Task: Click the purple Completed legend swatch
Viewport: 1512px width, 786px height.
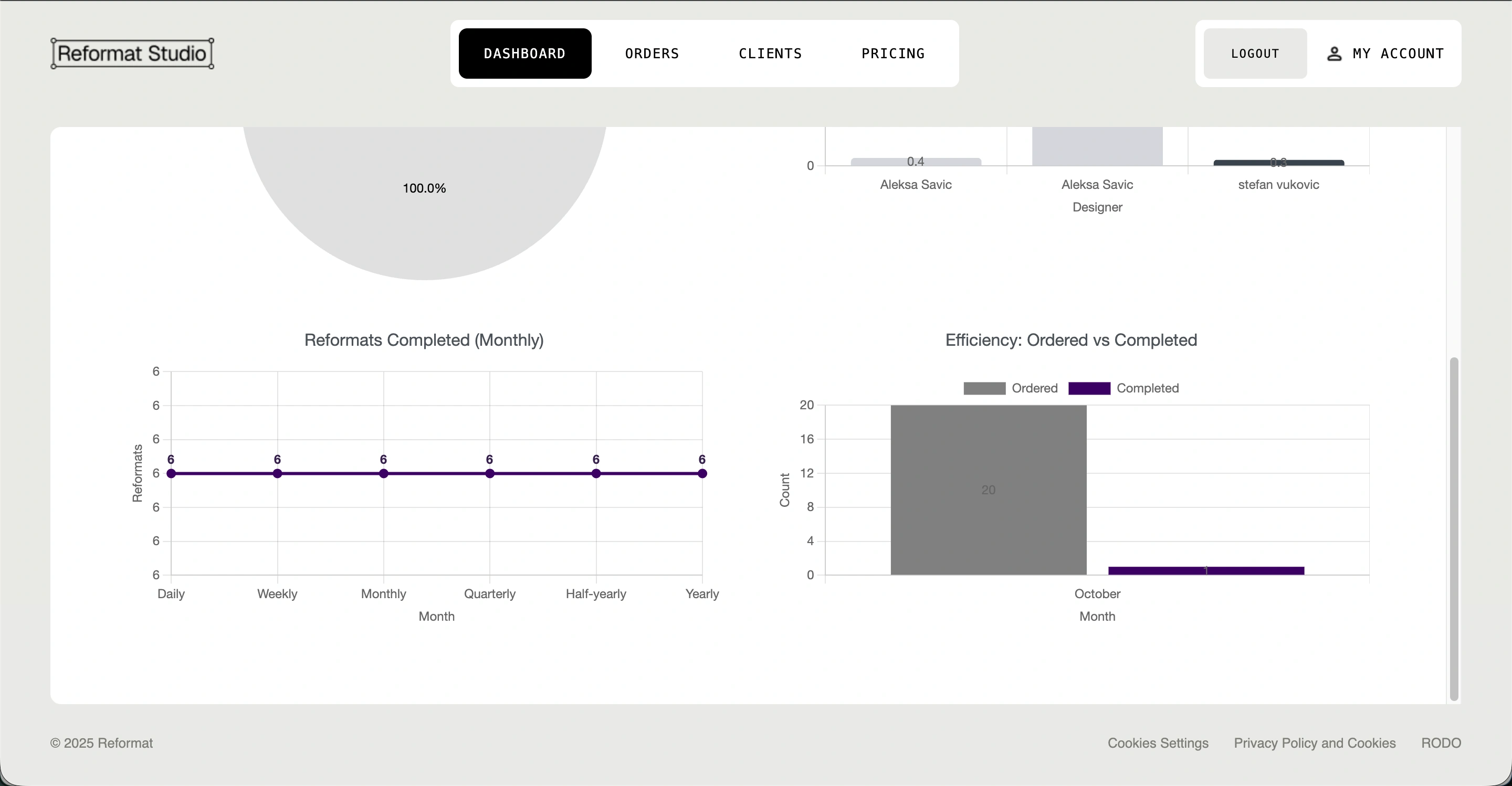Action: [1089, 388]
